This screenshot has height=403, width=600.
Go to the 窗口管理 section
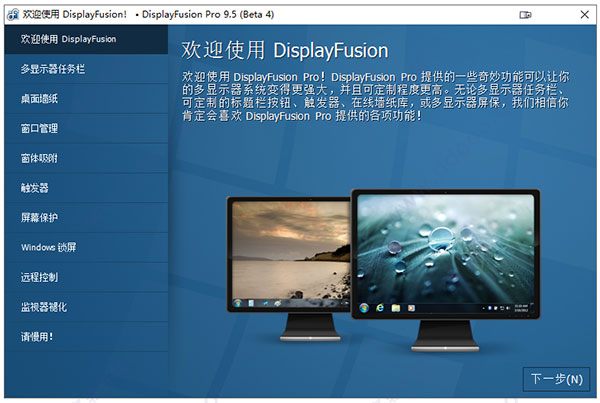coord(86,128)
